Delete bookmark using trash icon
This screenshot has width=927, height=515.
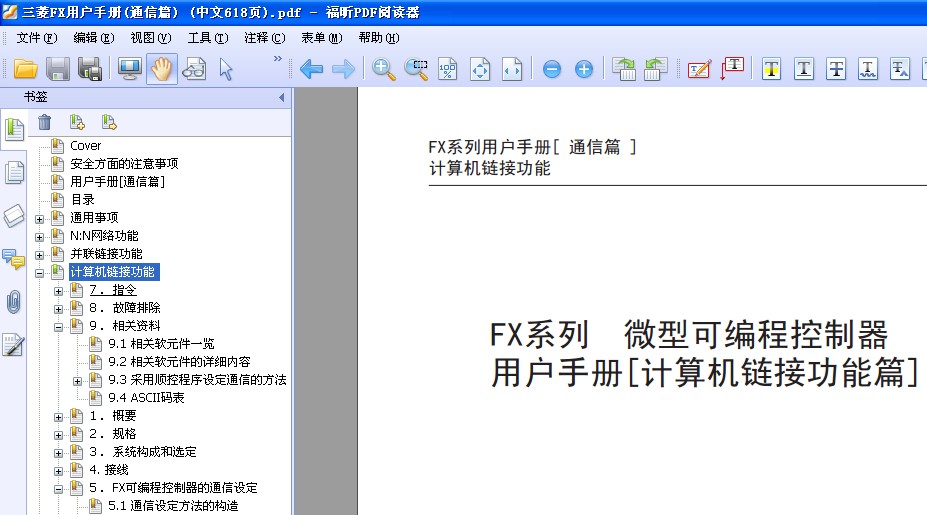[x=45, y=123]
